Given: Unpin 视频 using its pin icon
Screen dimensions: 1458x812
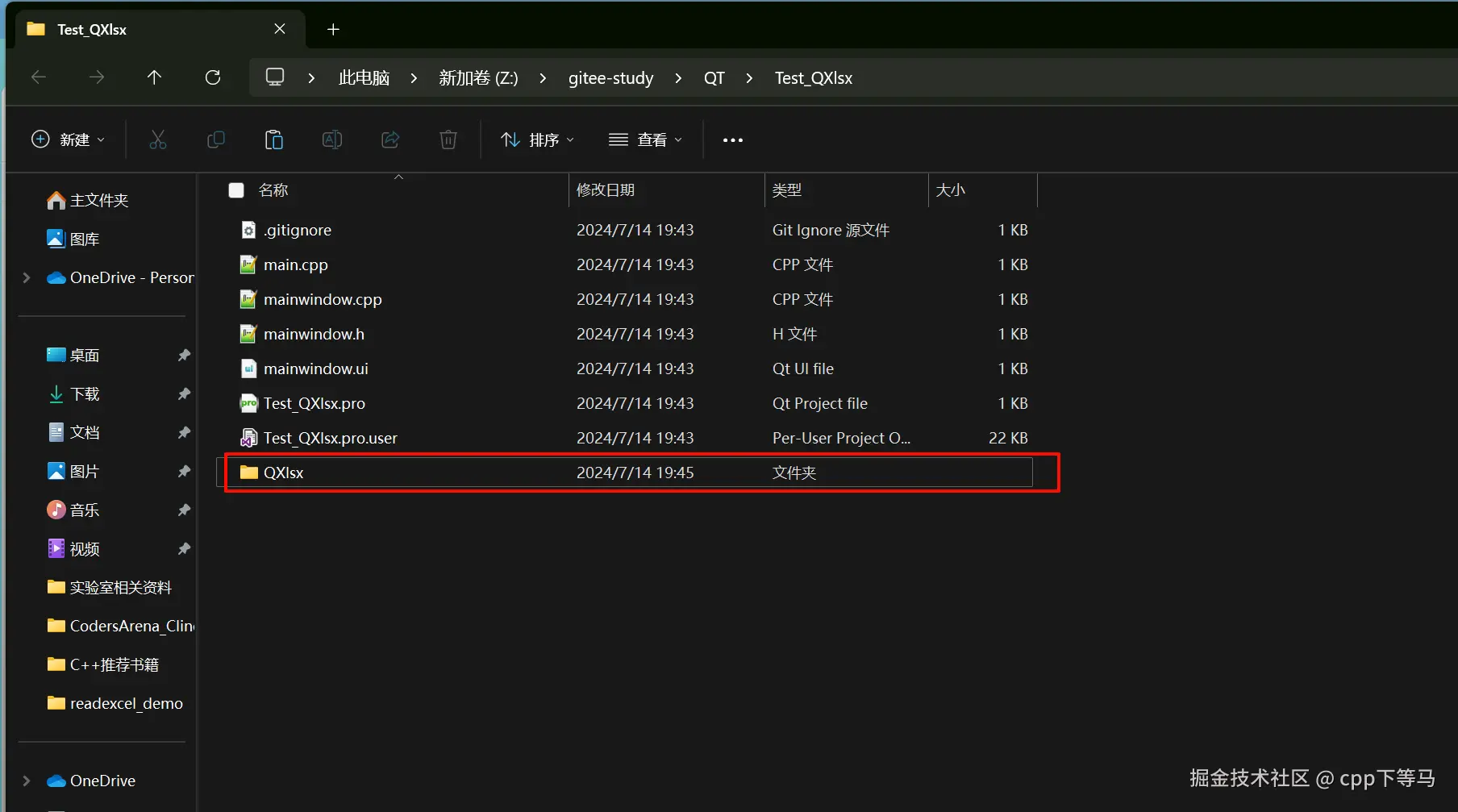Looking at the screenshot, I should (184, 549).
